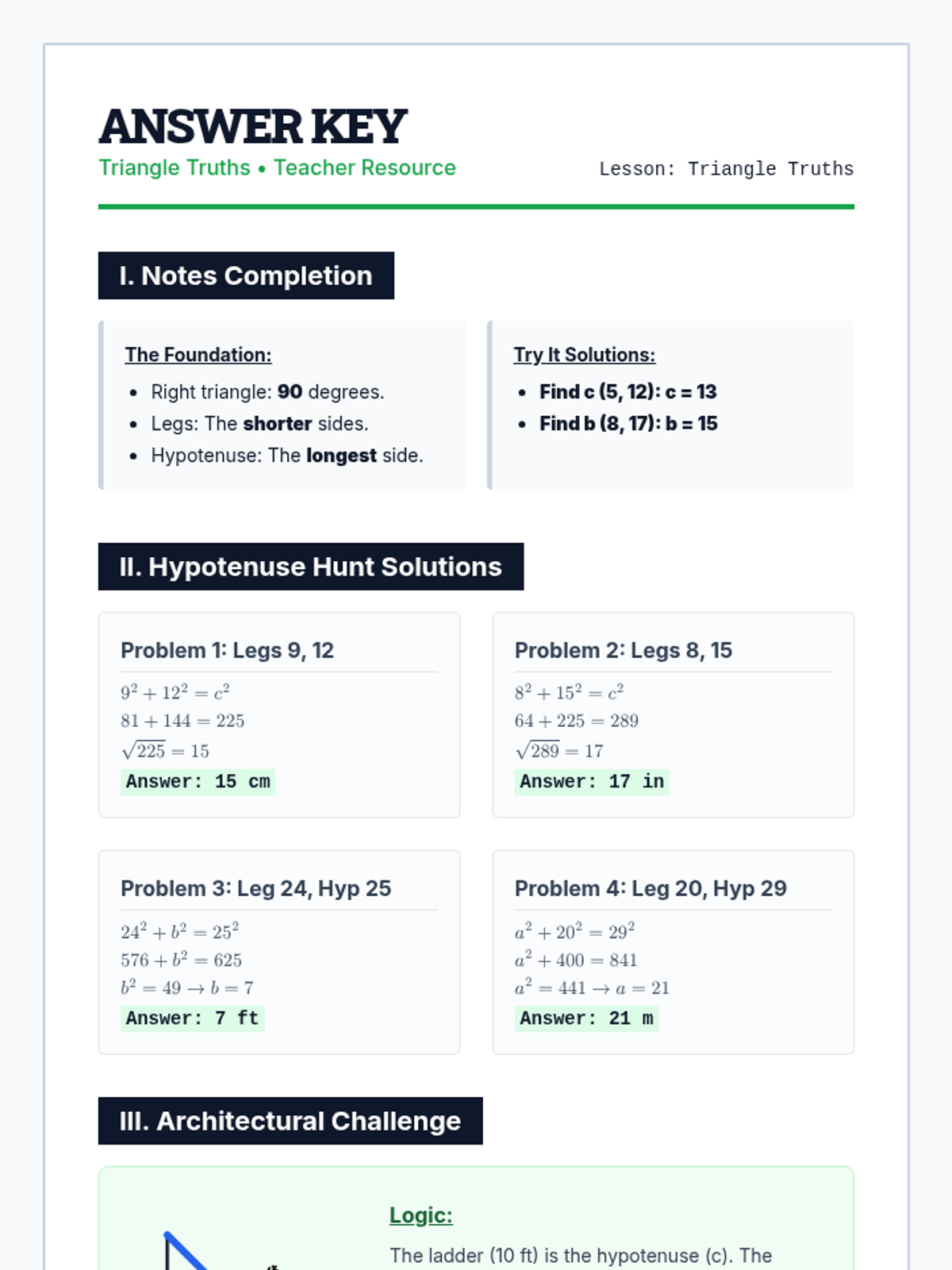Click the Answer: 17 in highlighted box
952x1270 pixels.
(592, 782)
